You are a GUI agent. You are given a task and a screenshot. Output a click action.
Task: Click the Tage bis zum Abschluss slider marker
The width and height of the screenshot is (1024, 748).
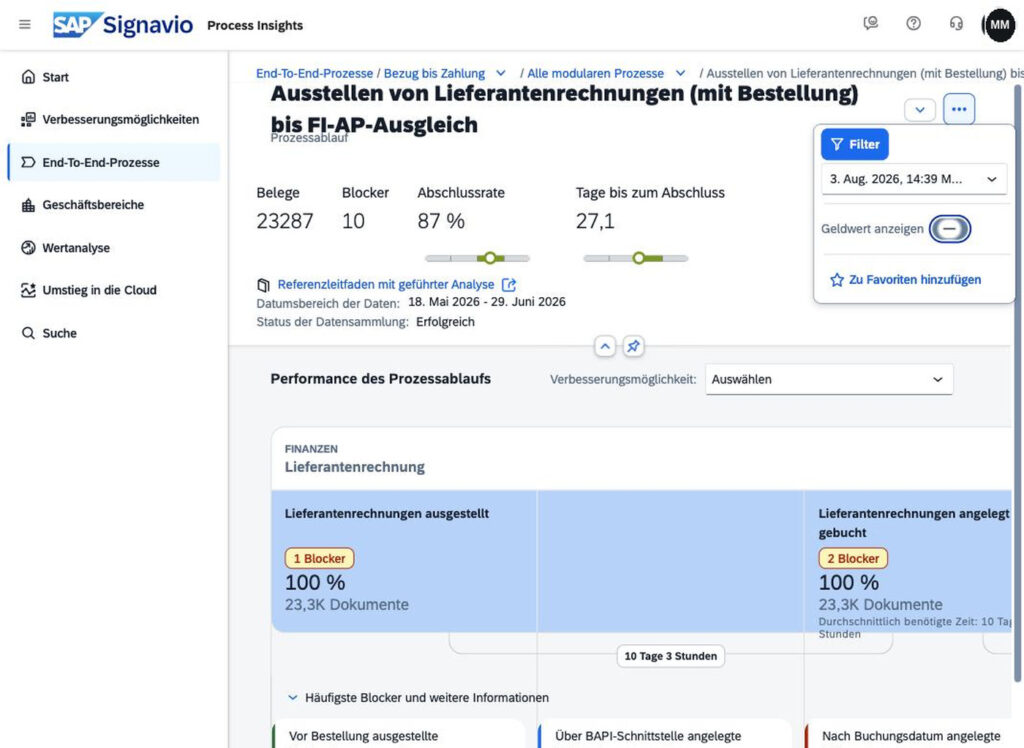point(639,258)
